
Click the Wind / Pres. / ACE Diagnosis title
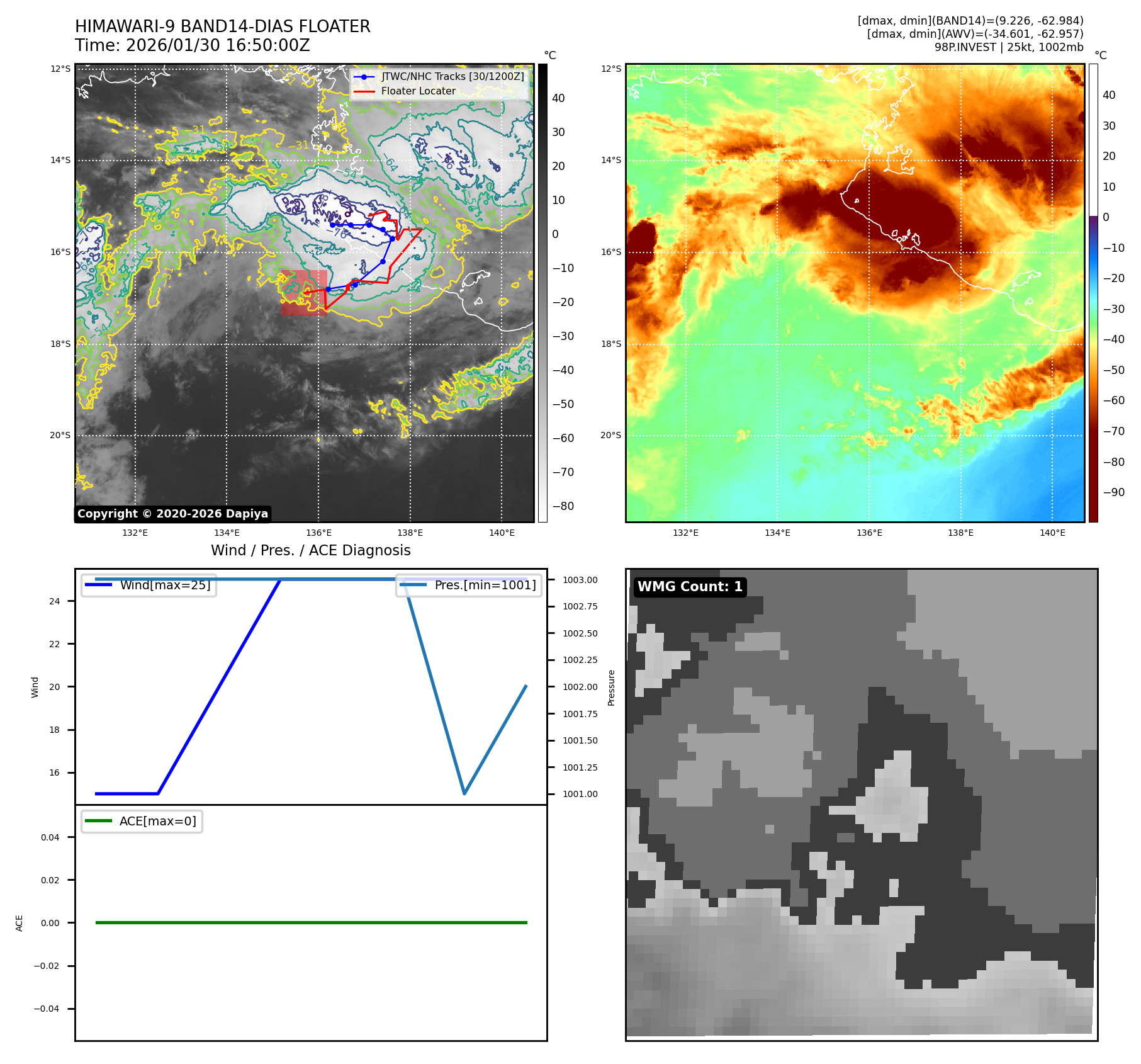pyautogui.click(x=310, y=550)
